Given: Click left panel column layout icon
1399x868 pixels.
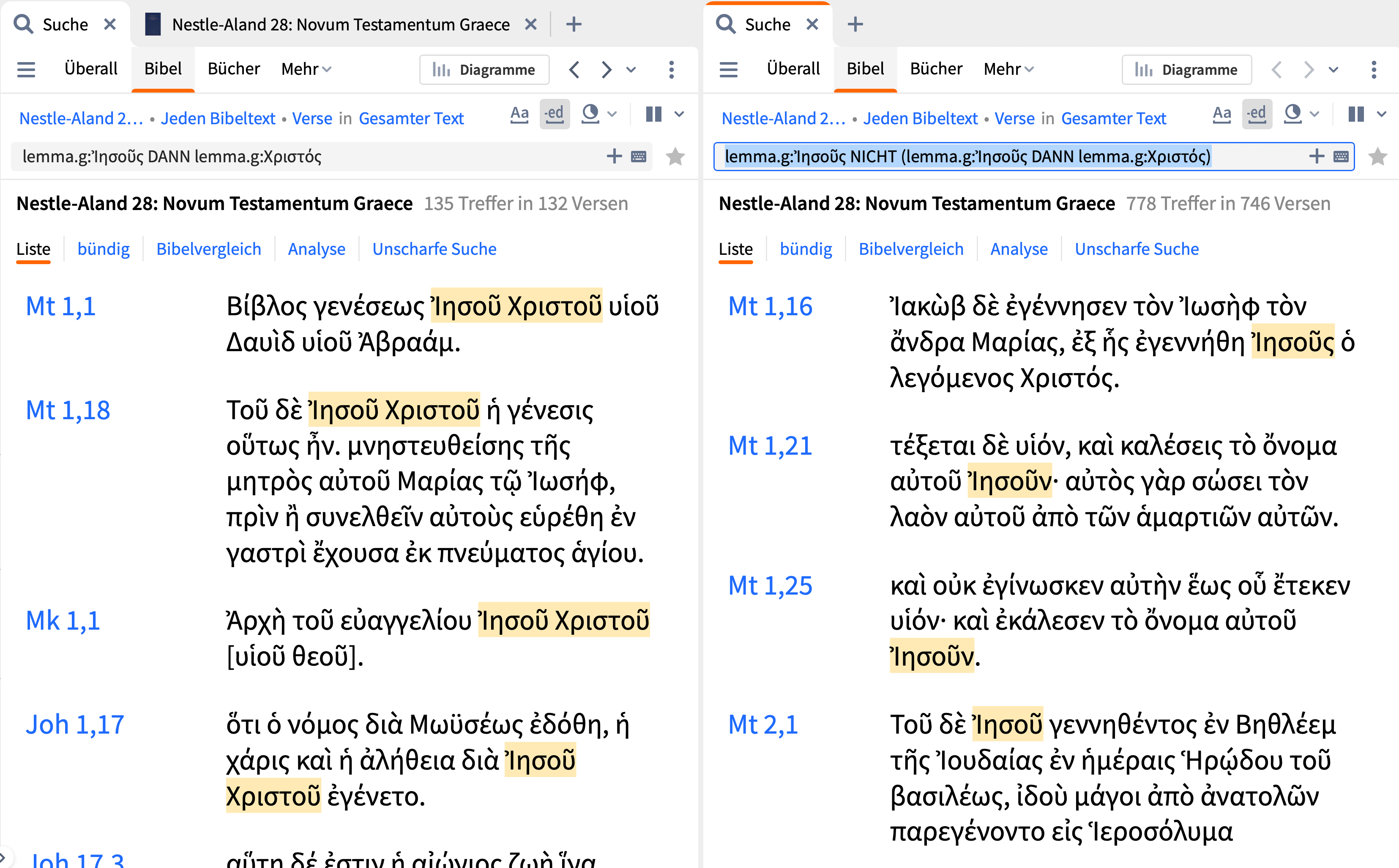Looking at the screenshot, I should coord(654,114).
